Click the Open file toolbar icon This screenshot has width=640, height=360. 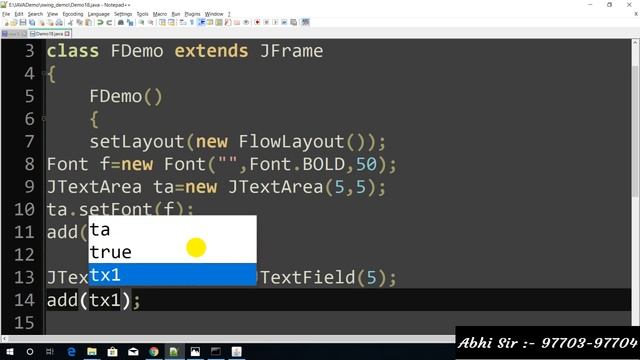(14, 22)
